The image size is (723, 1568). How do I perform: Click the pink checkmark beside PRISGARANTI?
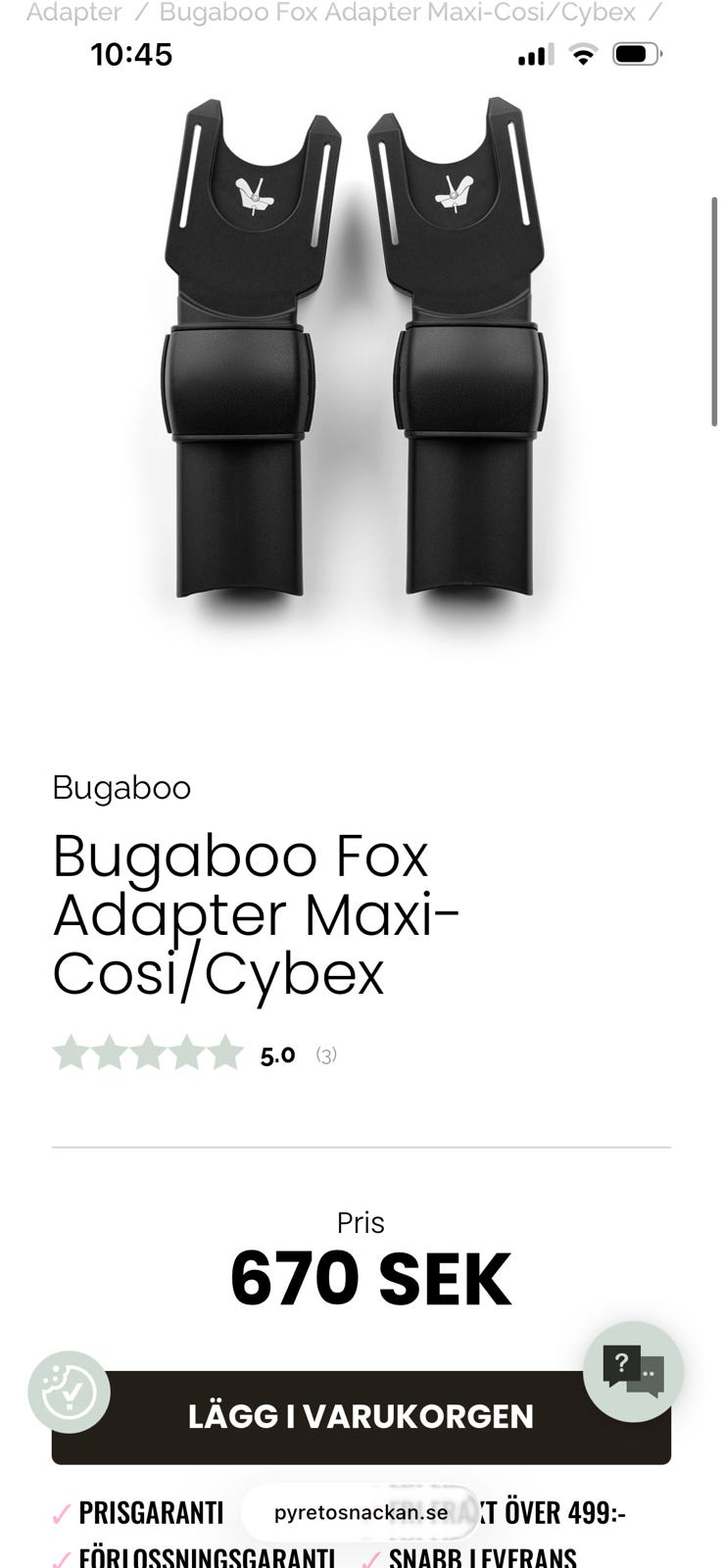pos(61,1513)
